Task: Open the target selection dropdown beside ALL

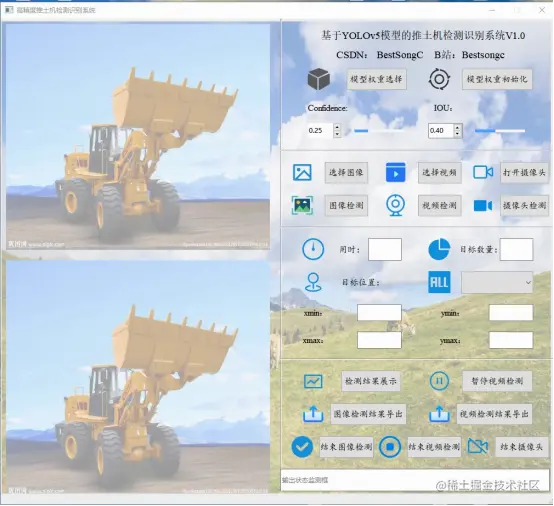Action: pyautogui.click(x=497, y=282)
